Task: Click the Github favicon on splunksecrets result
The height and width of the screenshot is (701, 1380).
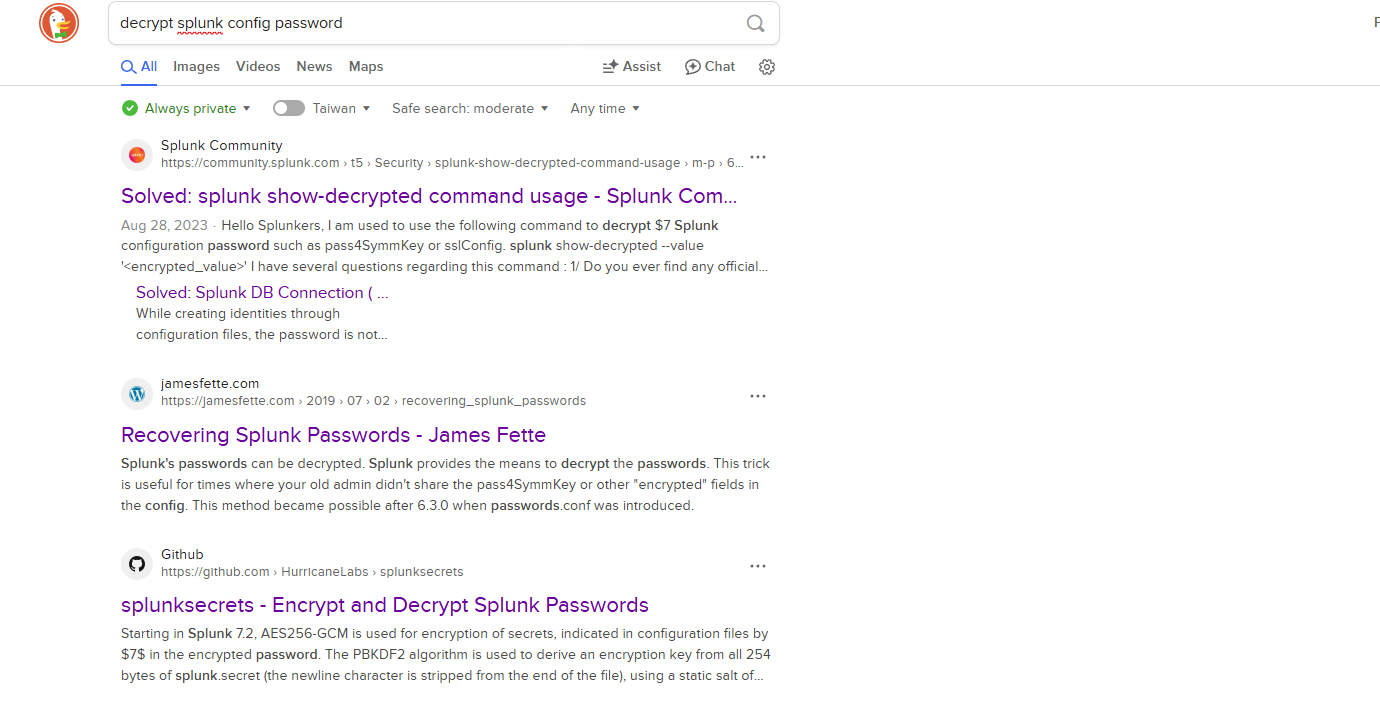Action: tap(137, 564)
